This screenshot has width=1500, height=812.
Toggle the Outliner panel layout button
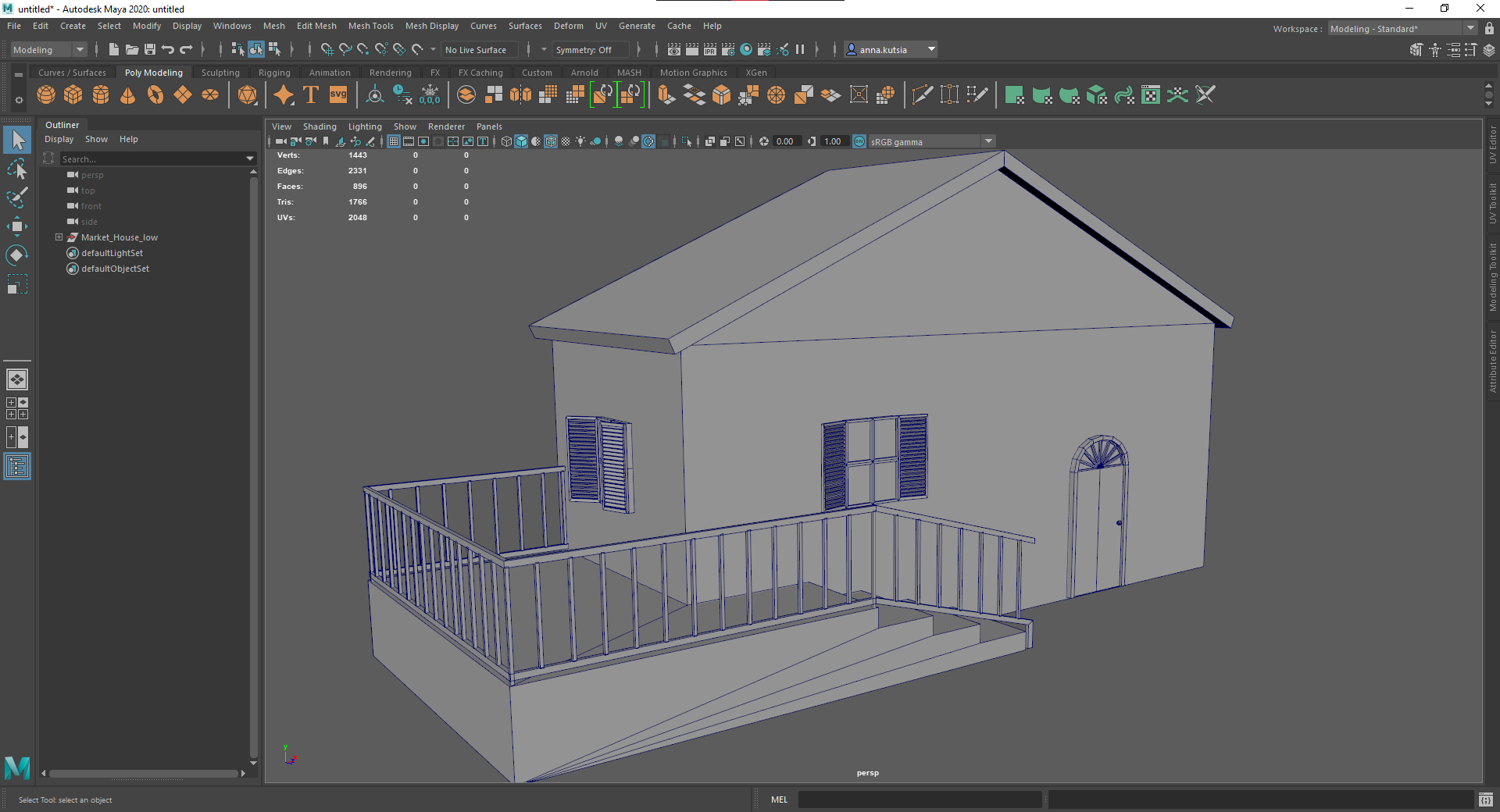point(17,466)
